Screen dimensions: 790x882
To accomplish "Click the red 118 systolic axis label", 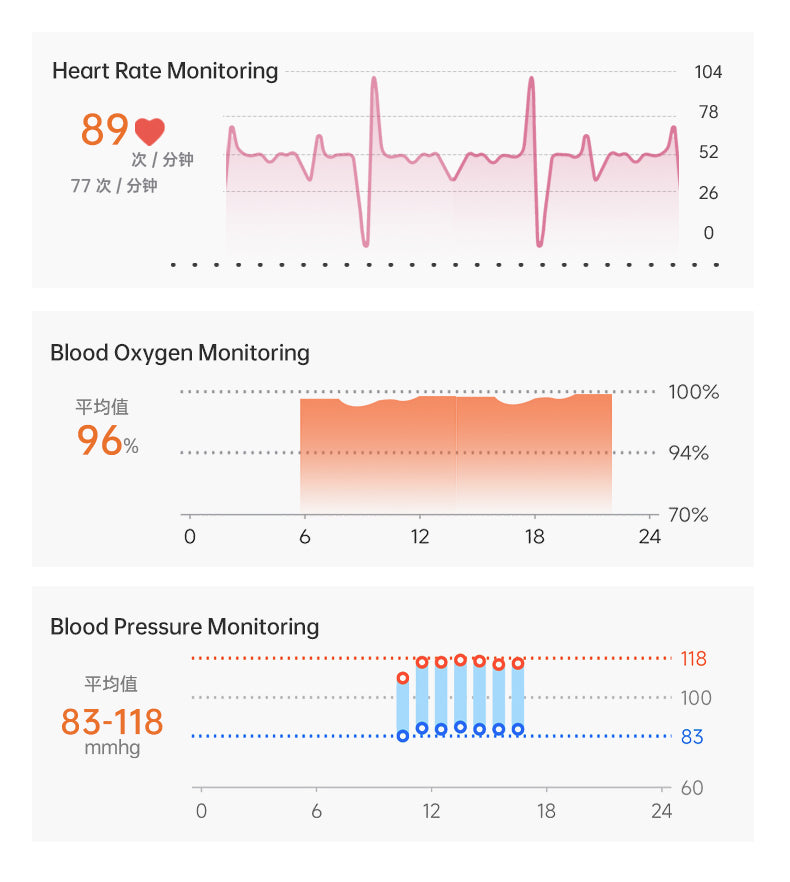I will (693, 659).
